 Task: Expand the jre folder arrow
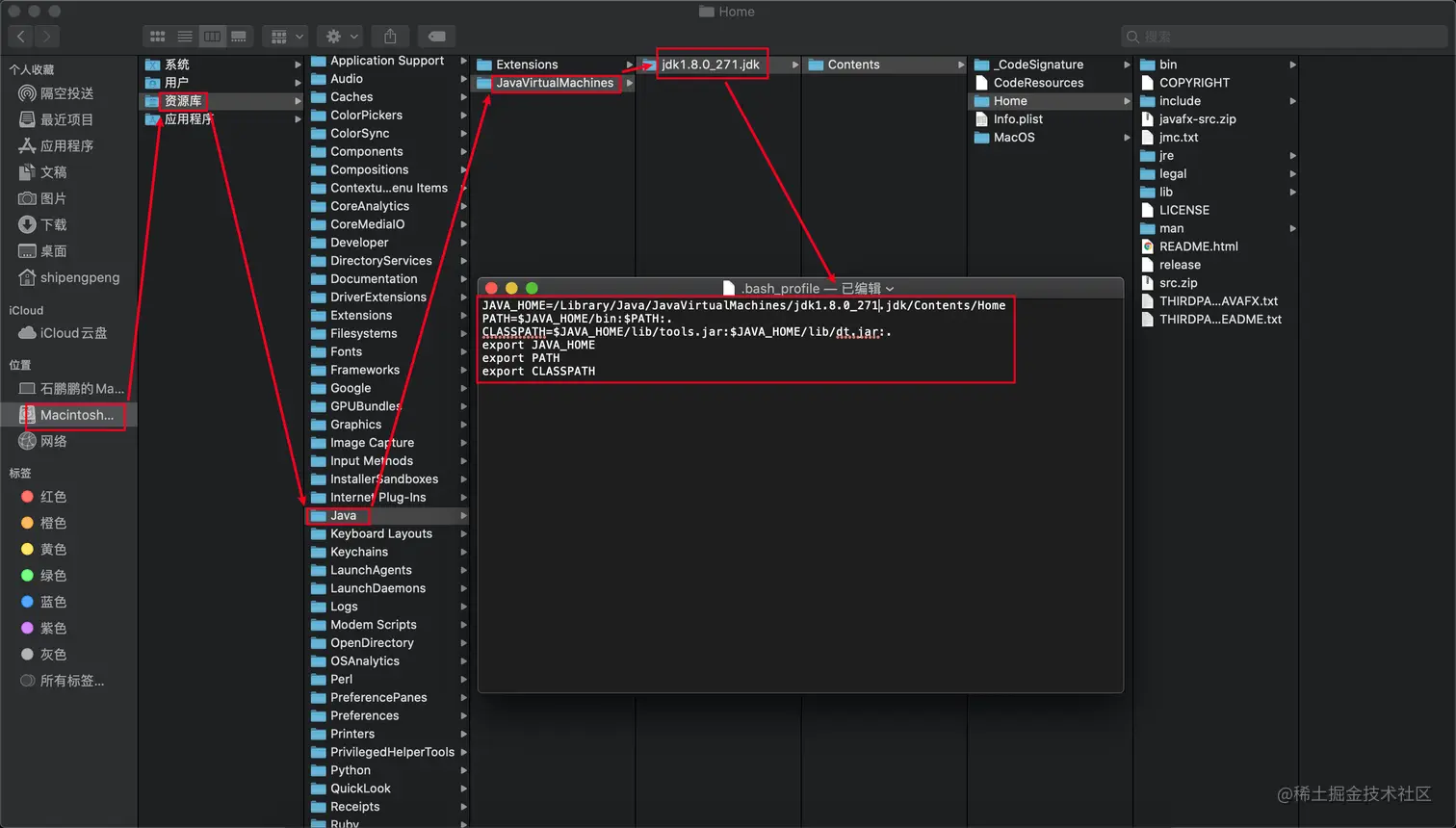click(1292, 156)
